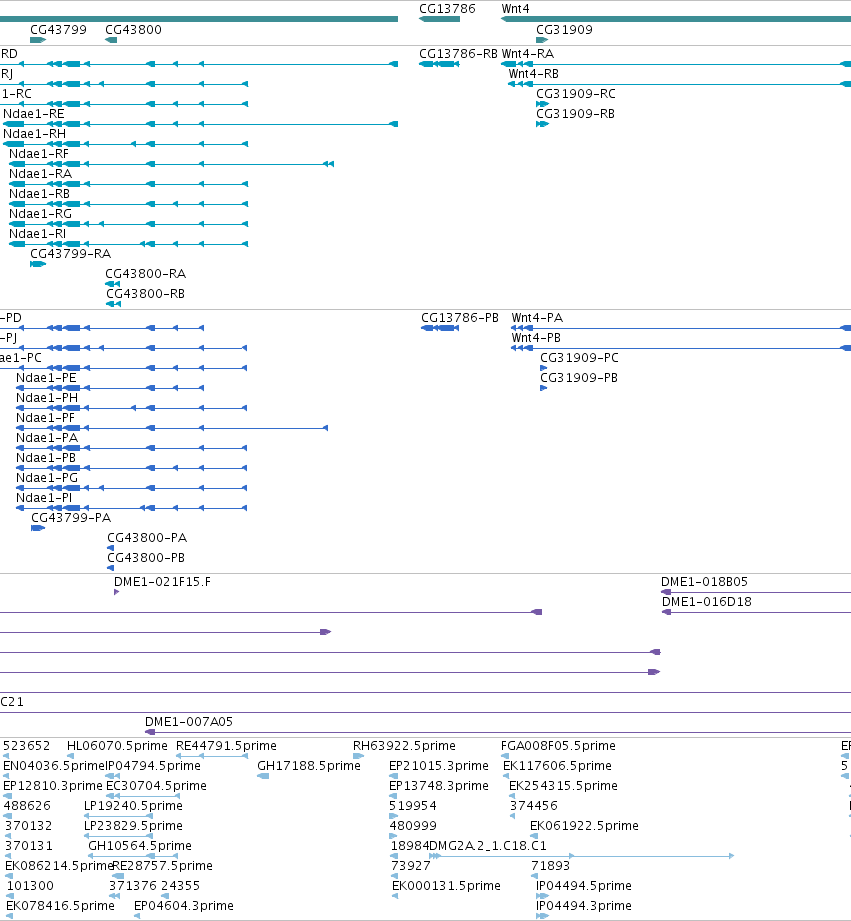The height and width of the screenshot is (921, 851).
Task: Click EST RE44791.5prime
Action: pyautogui.click(x=226, y=745)
